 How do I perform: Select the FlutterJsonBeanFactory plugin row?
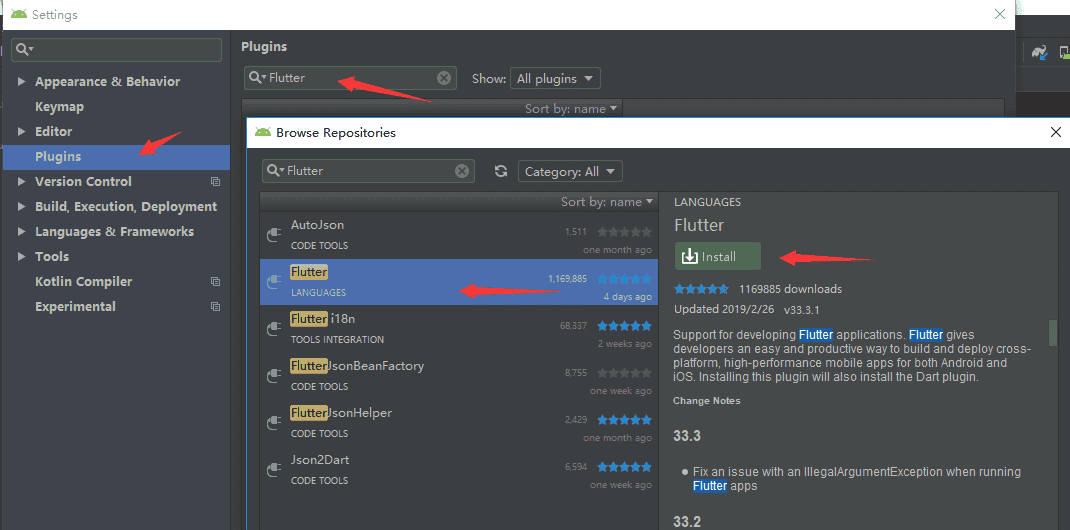tap(459, 376)
